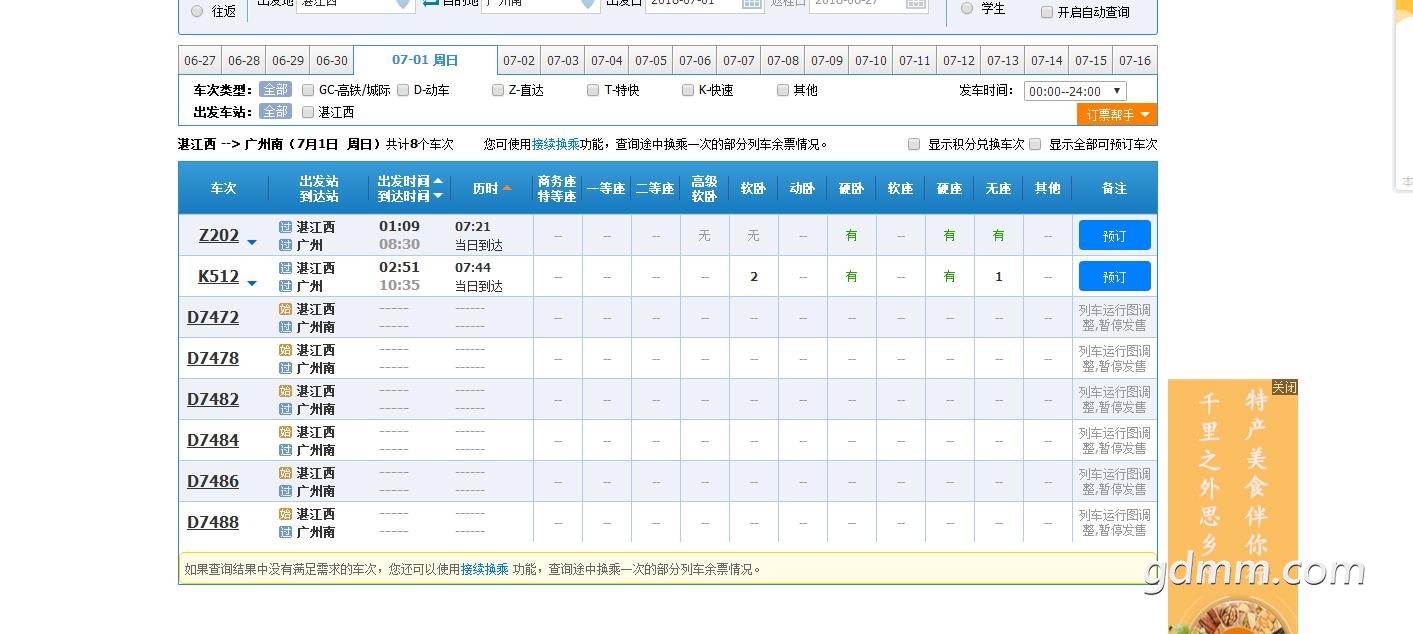
Task: Select the 07-02 date tab
Action: click(519, 60)
